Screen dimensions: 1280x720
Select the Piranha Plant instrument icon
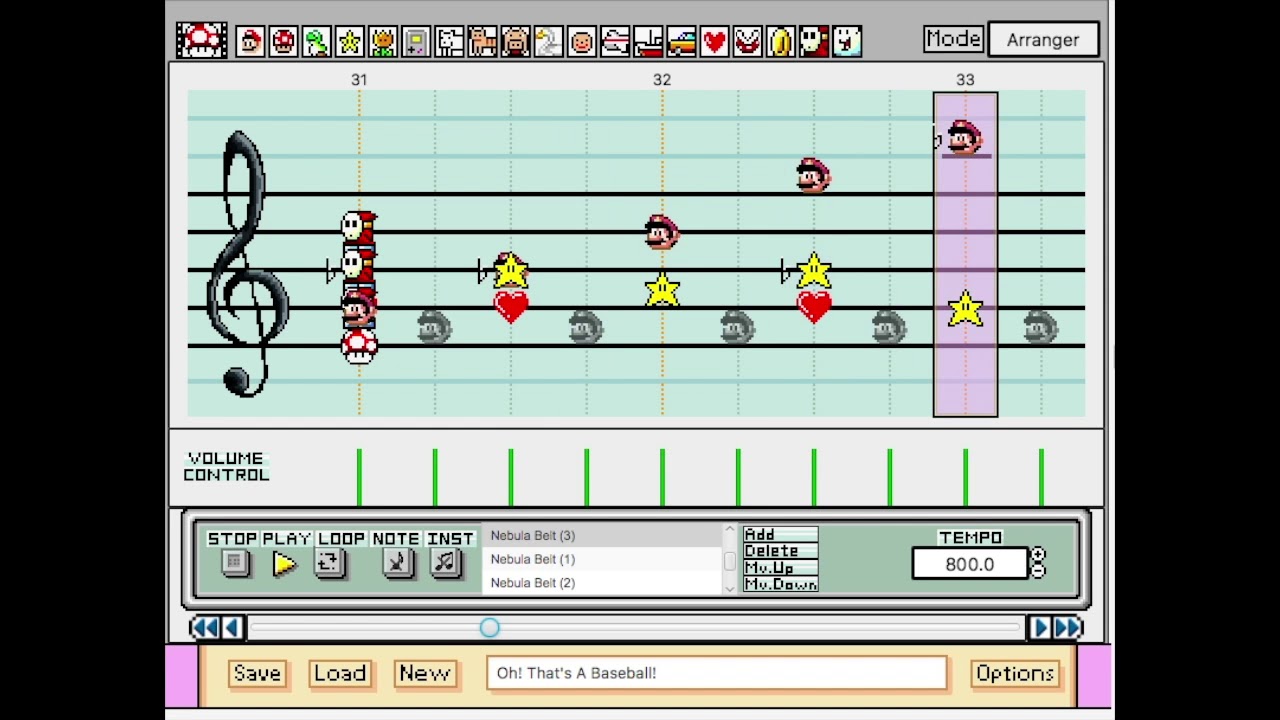click(747, 41)
